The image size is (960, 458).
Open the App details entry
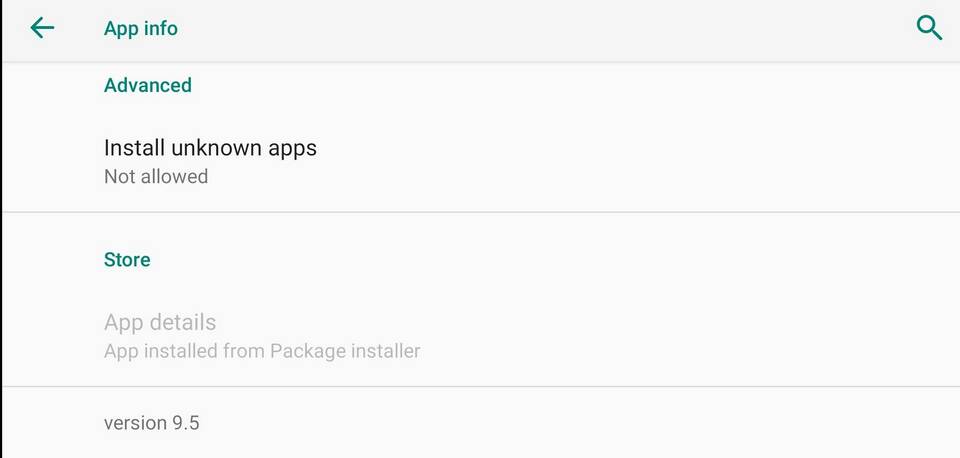(x=481, y=336)
